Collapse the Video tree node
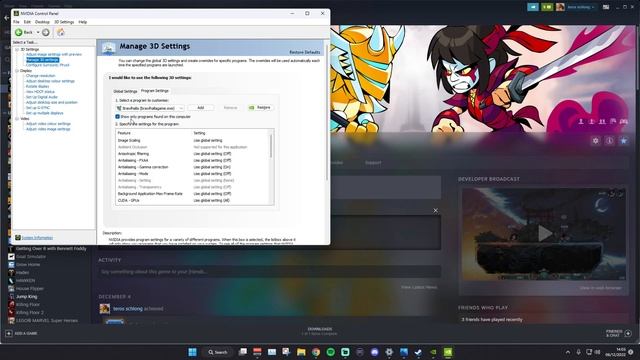The height and width of the screenshot is (360, 640). [x=17, y=118]
